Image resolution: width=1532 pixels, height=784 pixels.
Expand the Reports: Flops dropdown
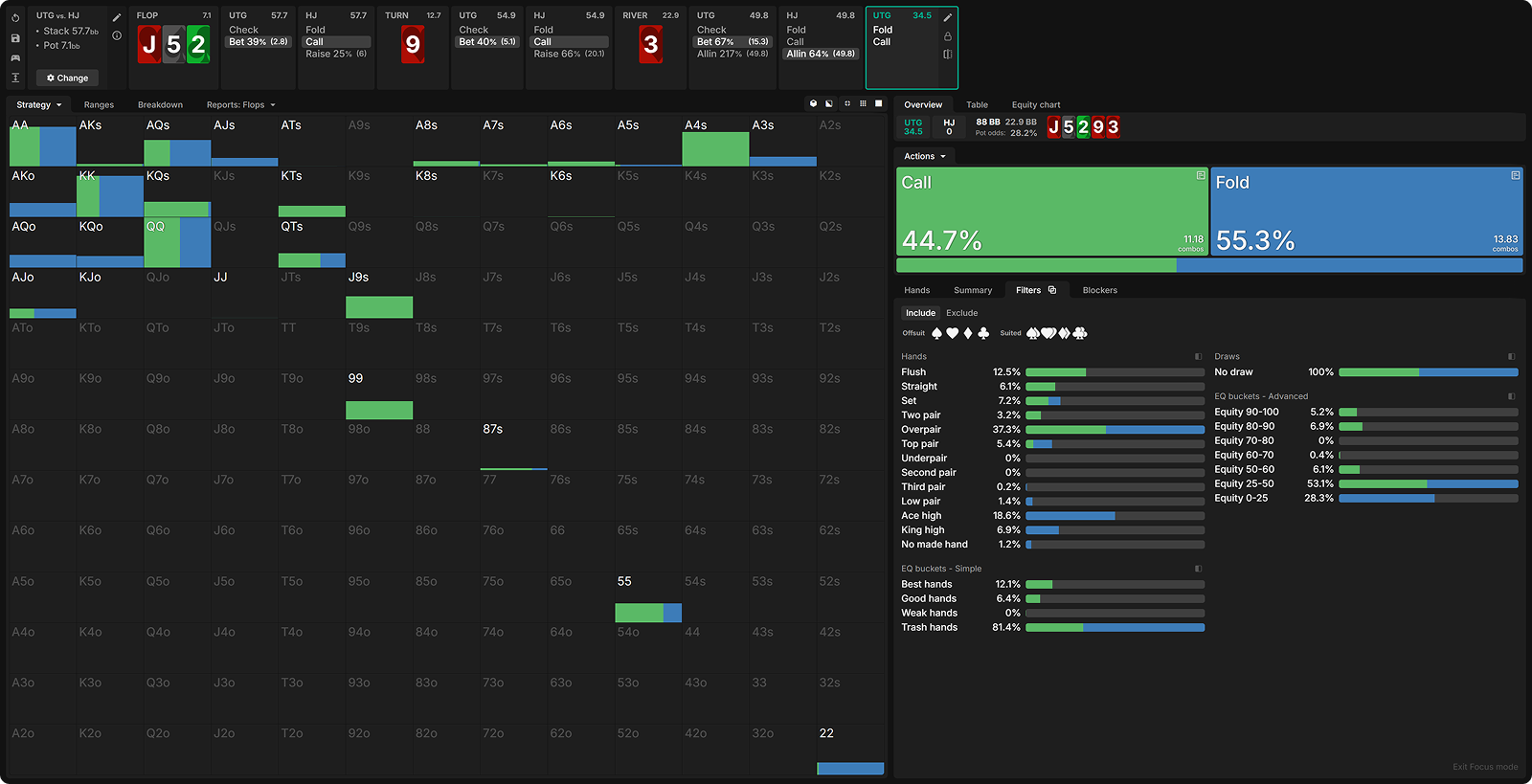click(x=240, y=105)
